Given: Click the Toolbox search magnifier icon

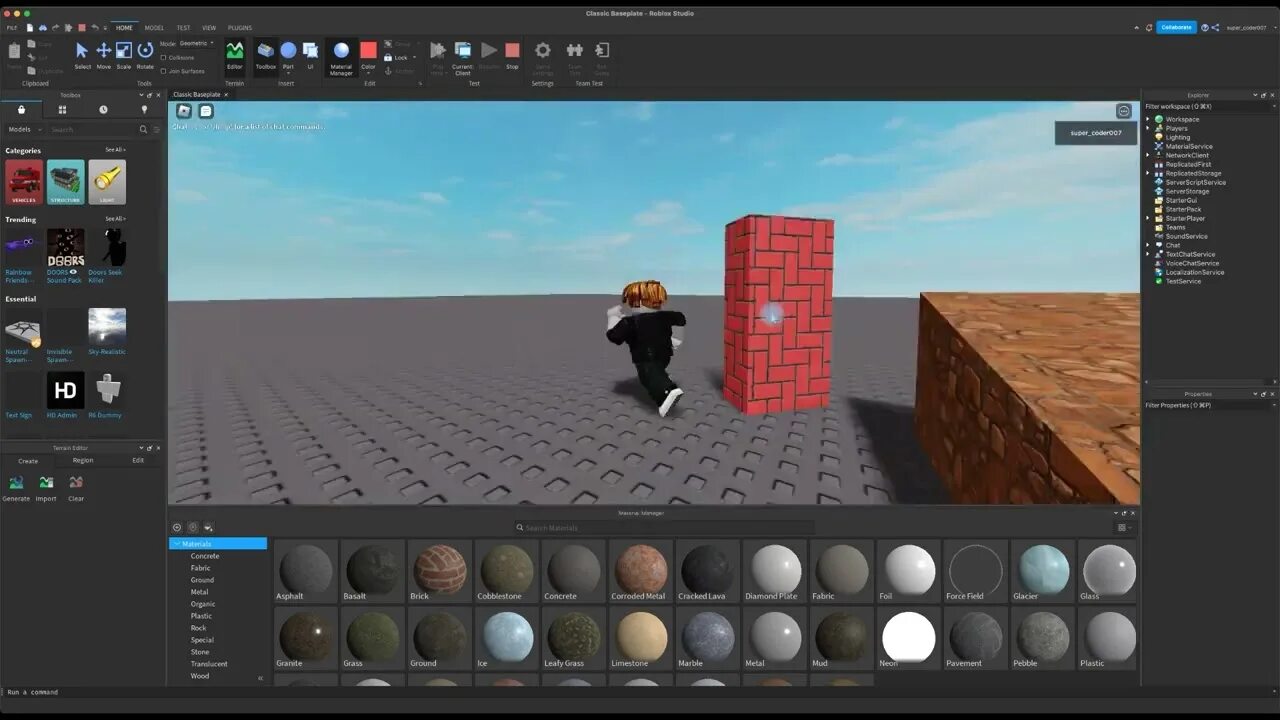Looking at the screenshot, I should tap(143, 129).
